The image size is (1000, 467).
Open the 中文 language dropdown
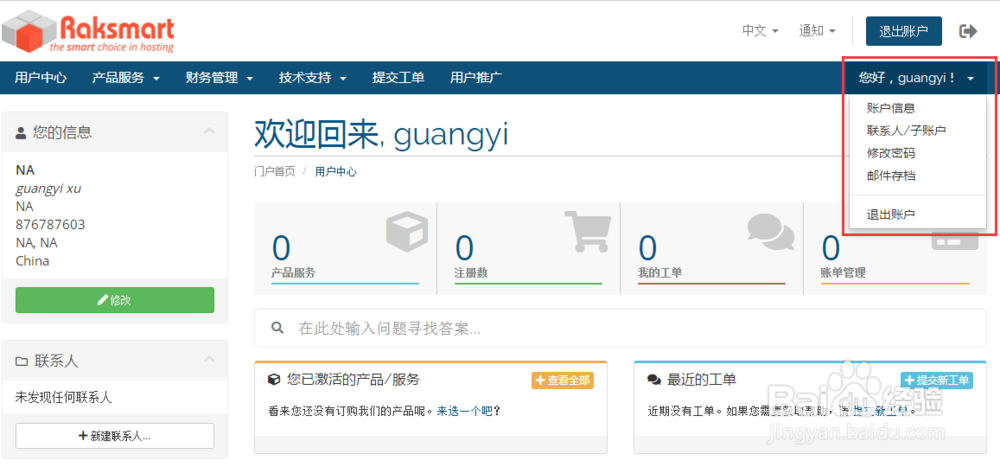pos(760,31)
